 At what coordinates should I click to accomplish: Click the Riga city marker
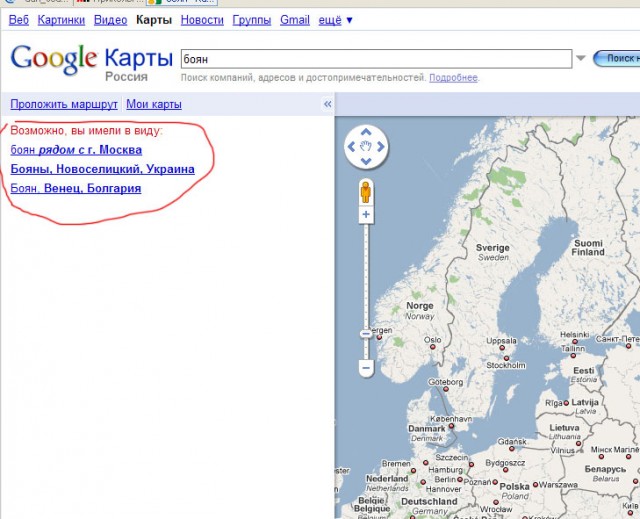click(566, 403)
